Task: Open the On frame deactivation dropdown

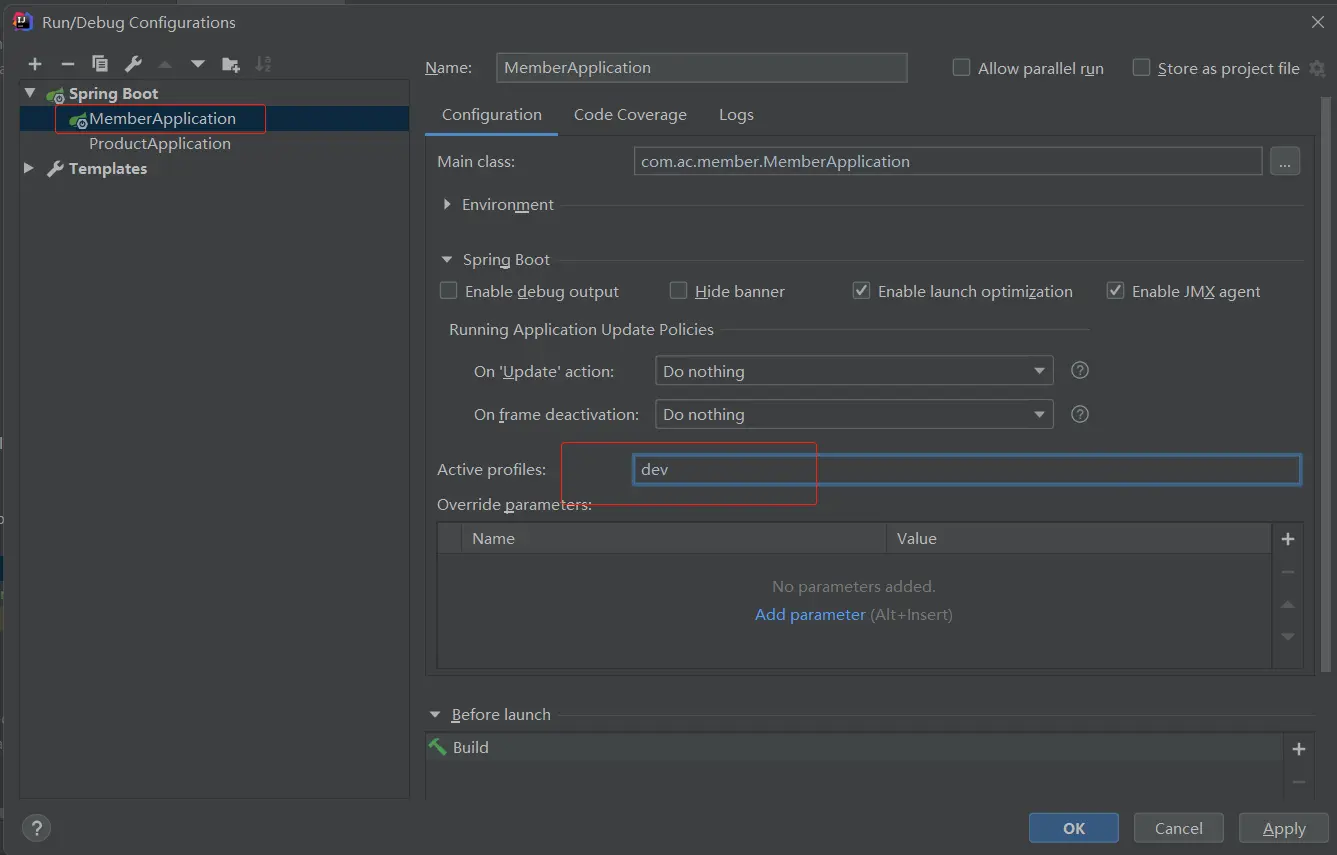Action: coord(854,414)
